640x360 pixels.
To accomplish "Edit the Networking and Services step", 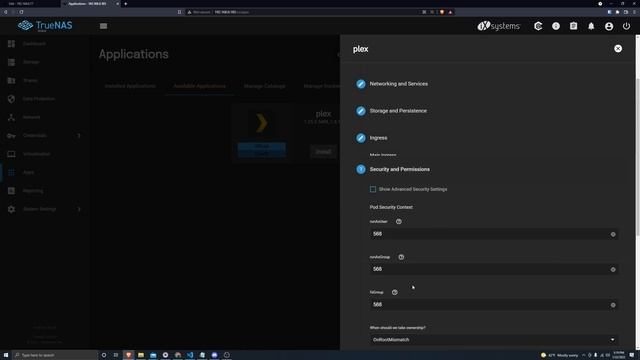I will click(x=361, y=84).
